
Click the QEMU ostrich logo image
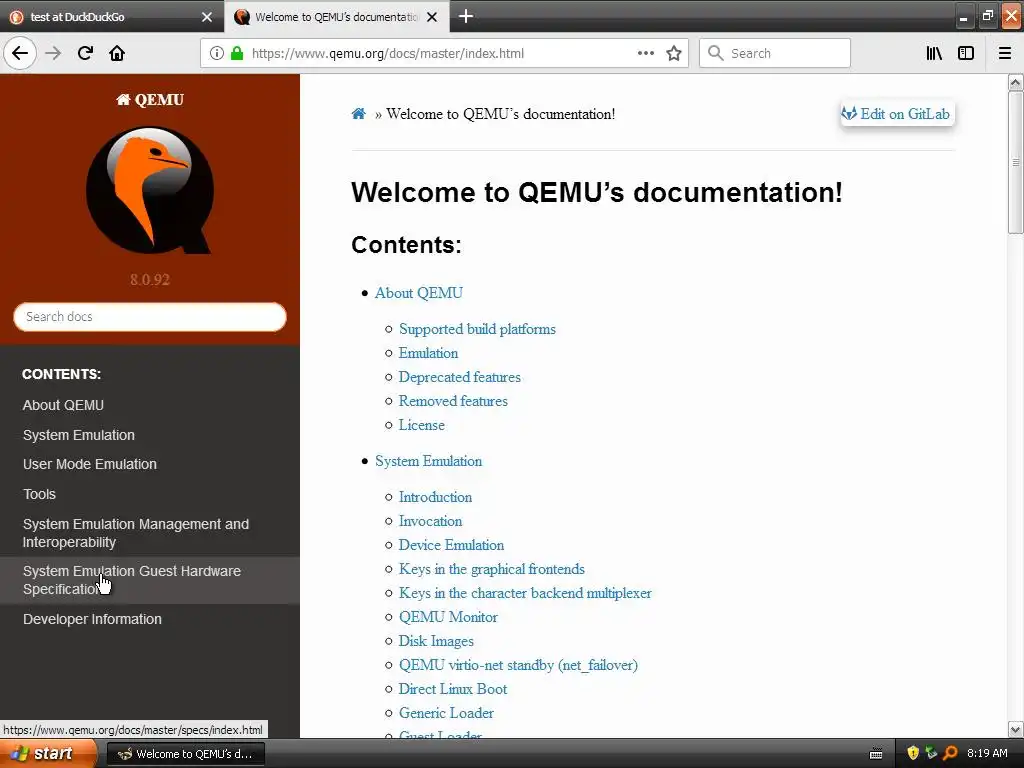coord(150,189)
